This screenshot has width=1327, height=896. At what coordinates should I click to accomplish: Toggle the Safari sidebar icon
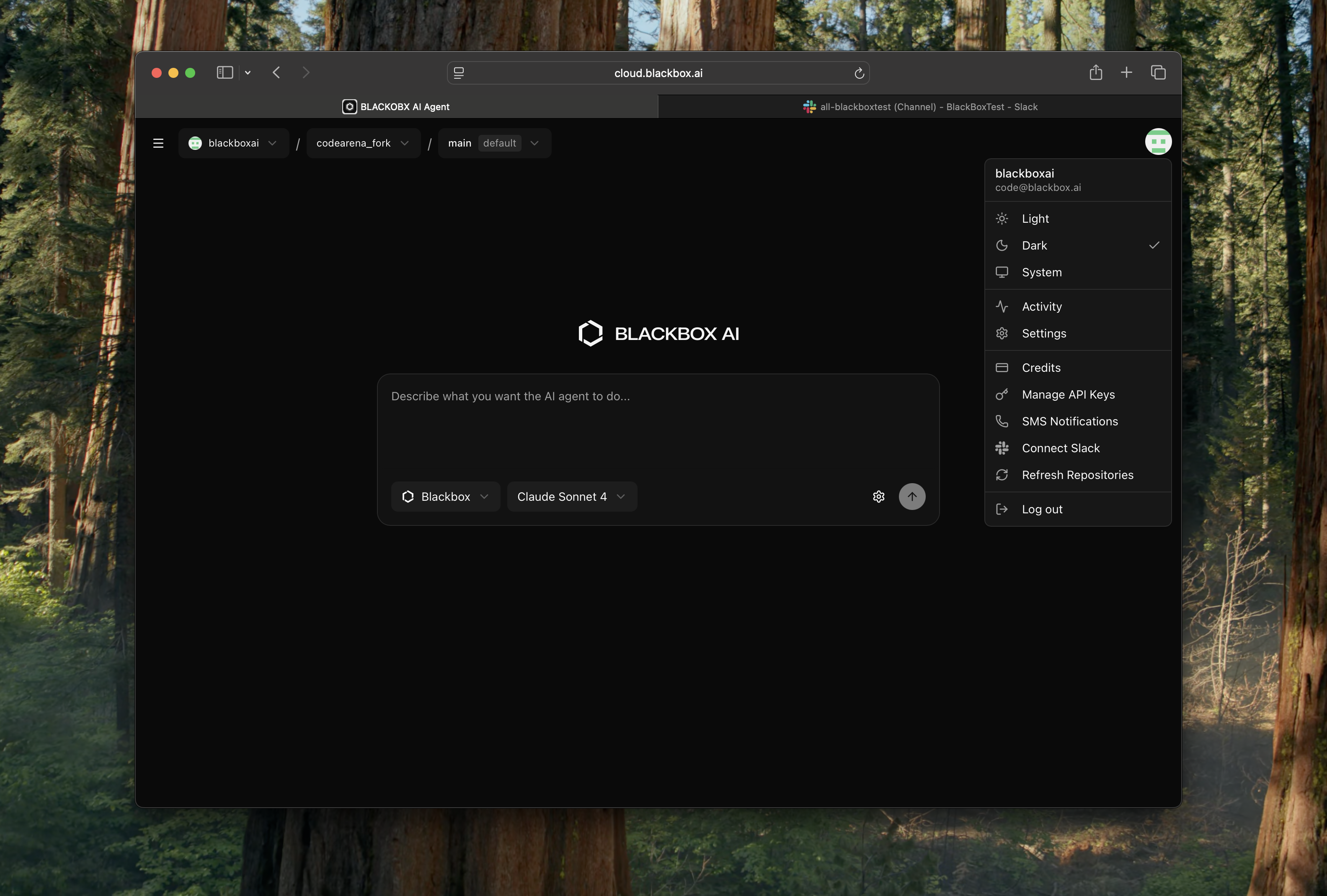click(225, 72)
